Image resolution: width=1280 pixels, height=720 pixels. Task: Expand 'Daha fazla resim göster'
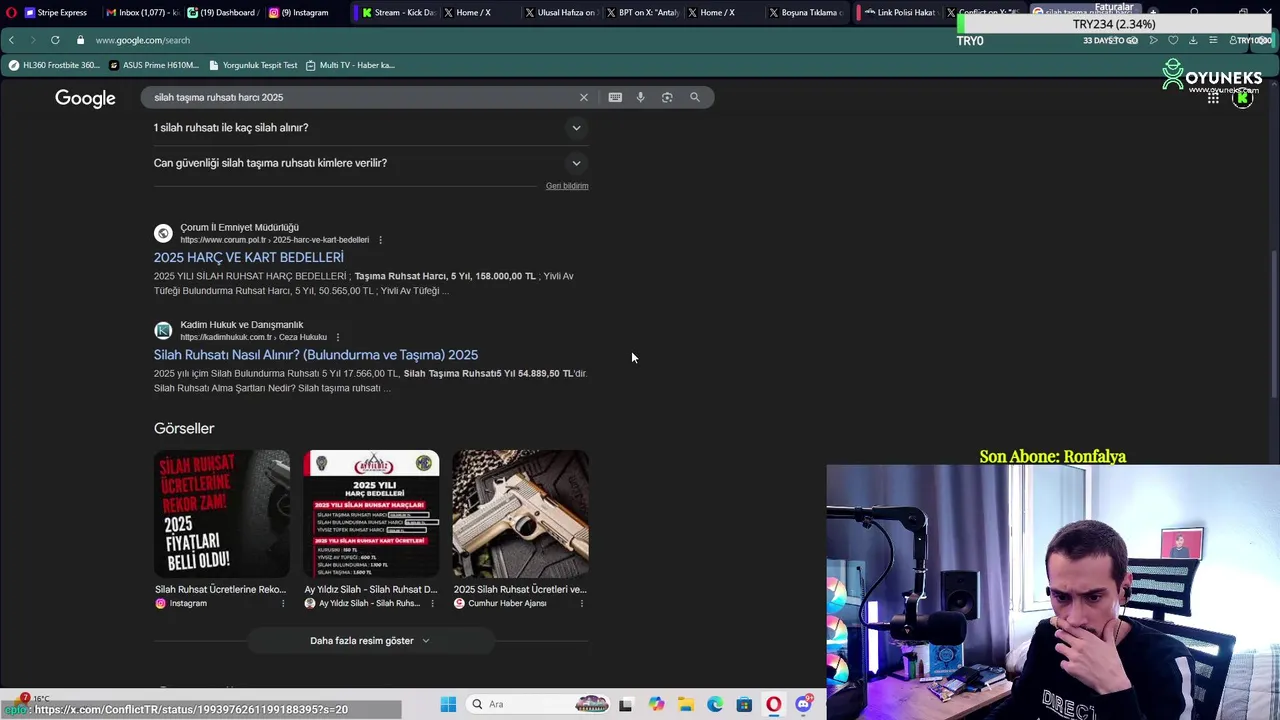[x=370, y=641]
